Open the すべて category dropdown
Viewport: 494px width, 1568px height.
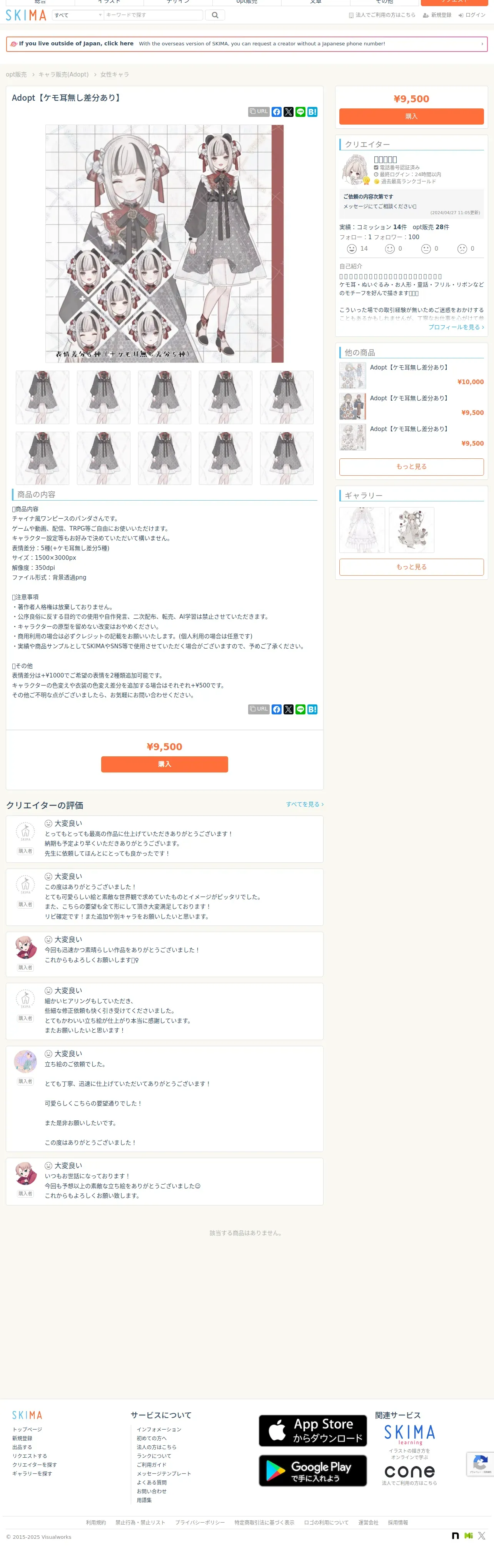78,15
